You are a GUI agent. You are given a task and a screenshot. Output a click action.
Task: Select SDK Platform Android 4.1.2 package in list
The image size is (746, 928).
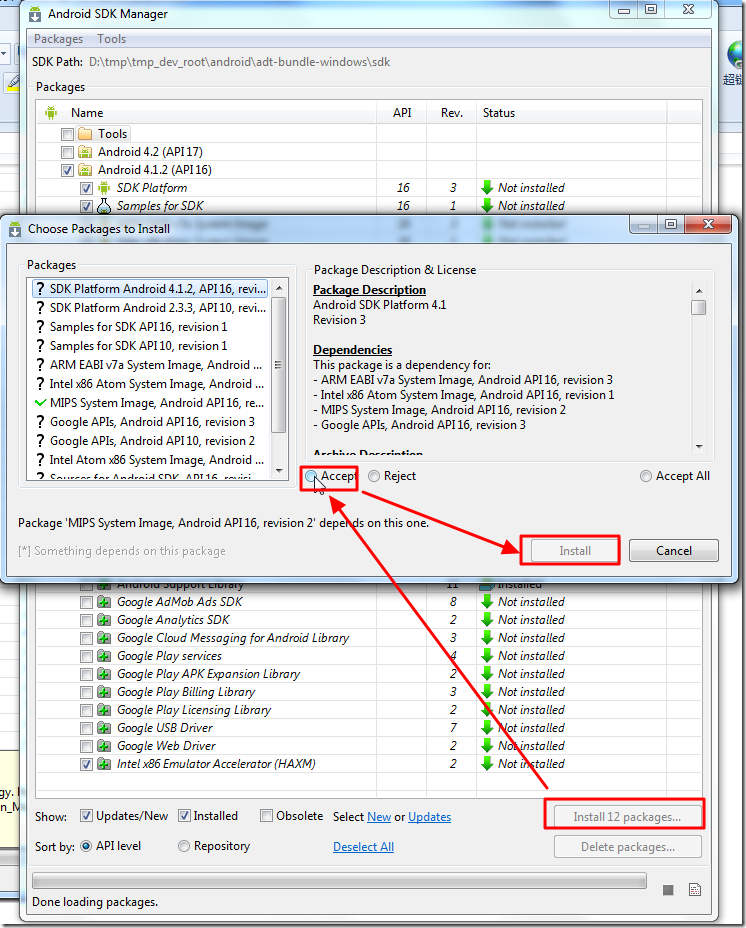[x=150, y=289]
